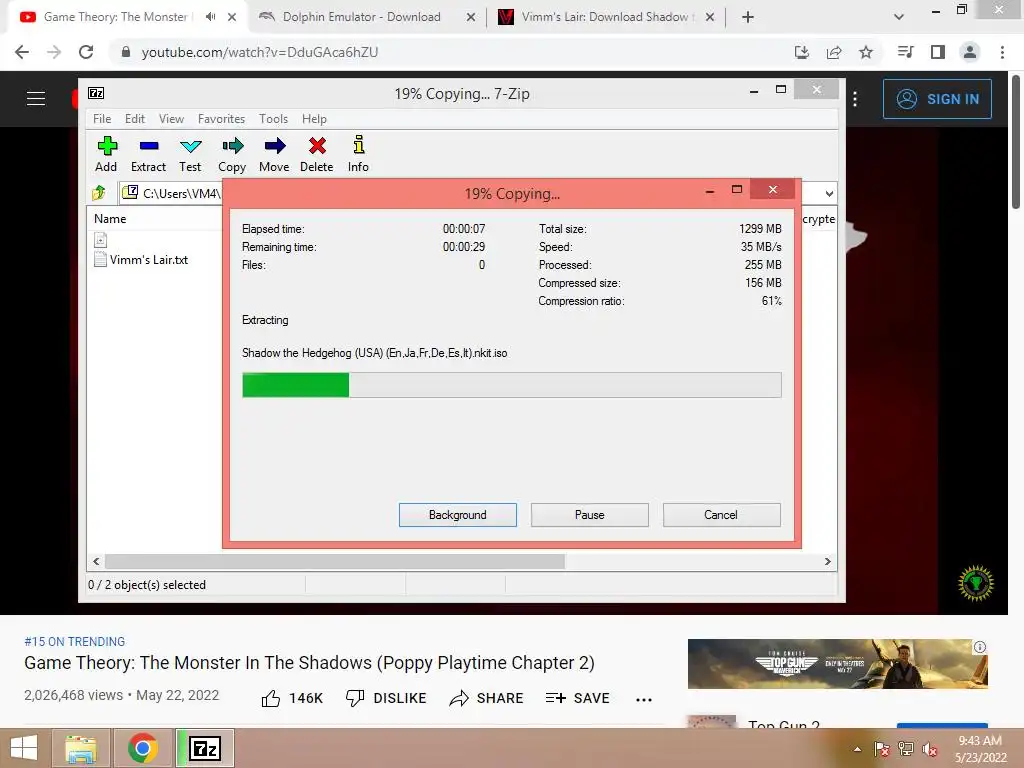Click the Test toolbar icon
Image resolution: width=1024 pixels, height=768 pixels.
coord(190,154)
